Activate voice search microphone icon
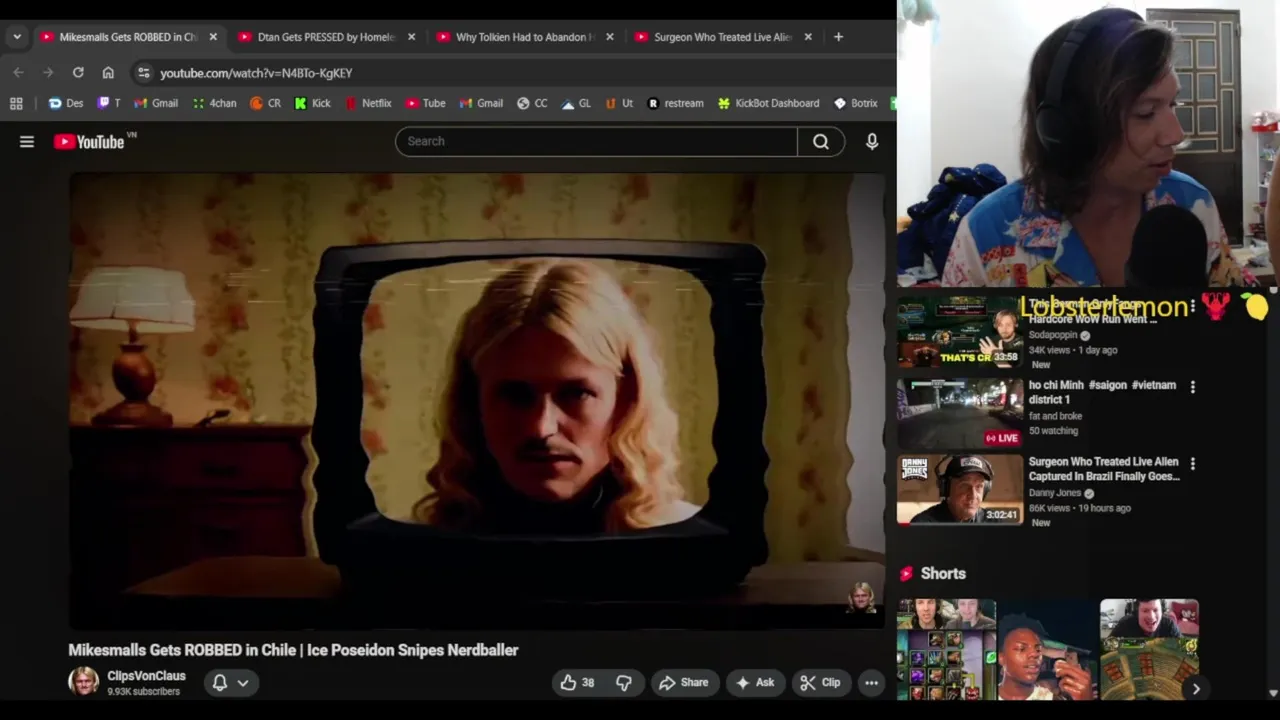This screenshot has height=720, width=1280. coord(872,141)
